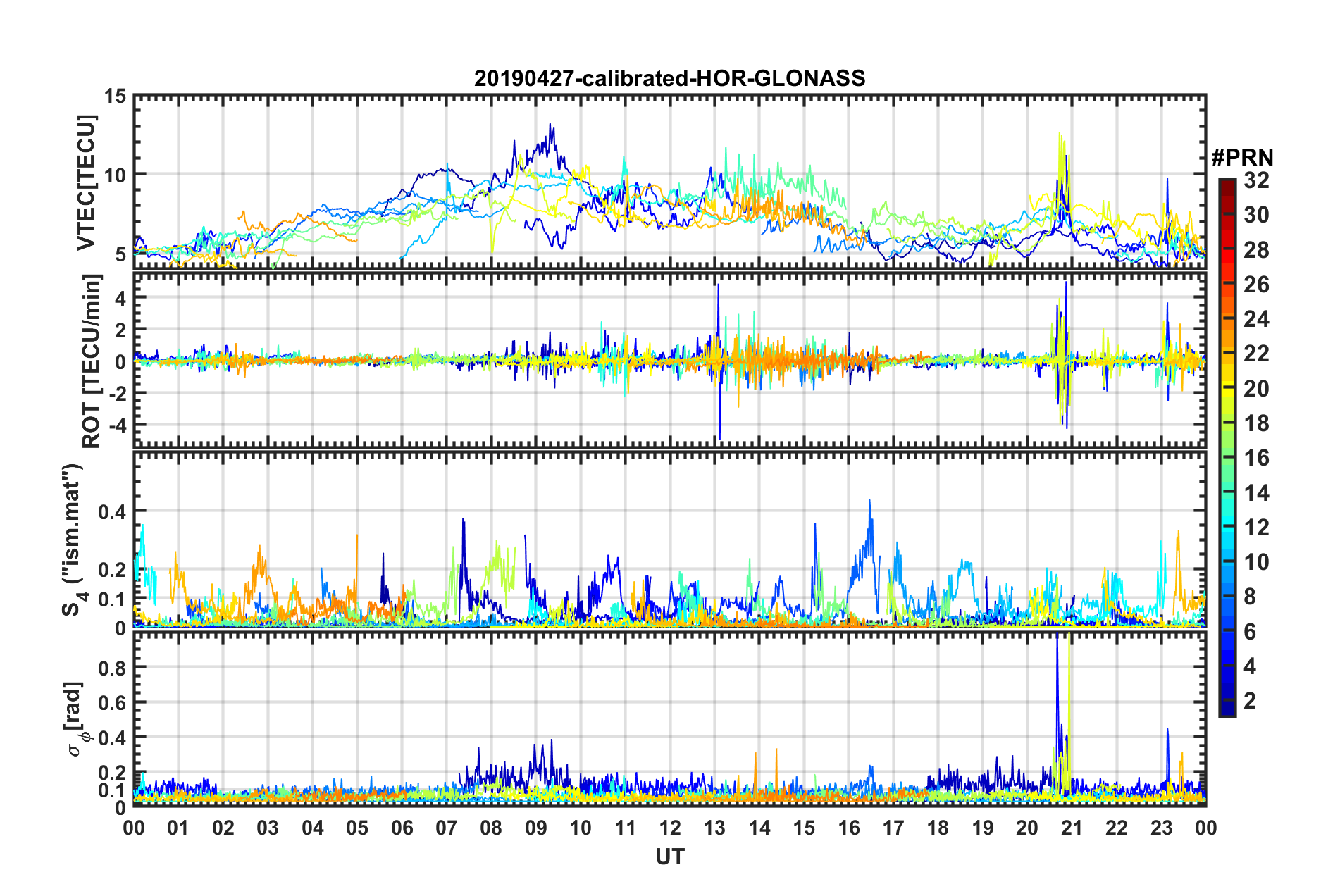This screenshot has width=1340, height=896.
Task: Click the PRN colorbar strip
Action: coord(1227,447)
